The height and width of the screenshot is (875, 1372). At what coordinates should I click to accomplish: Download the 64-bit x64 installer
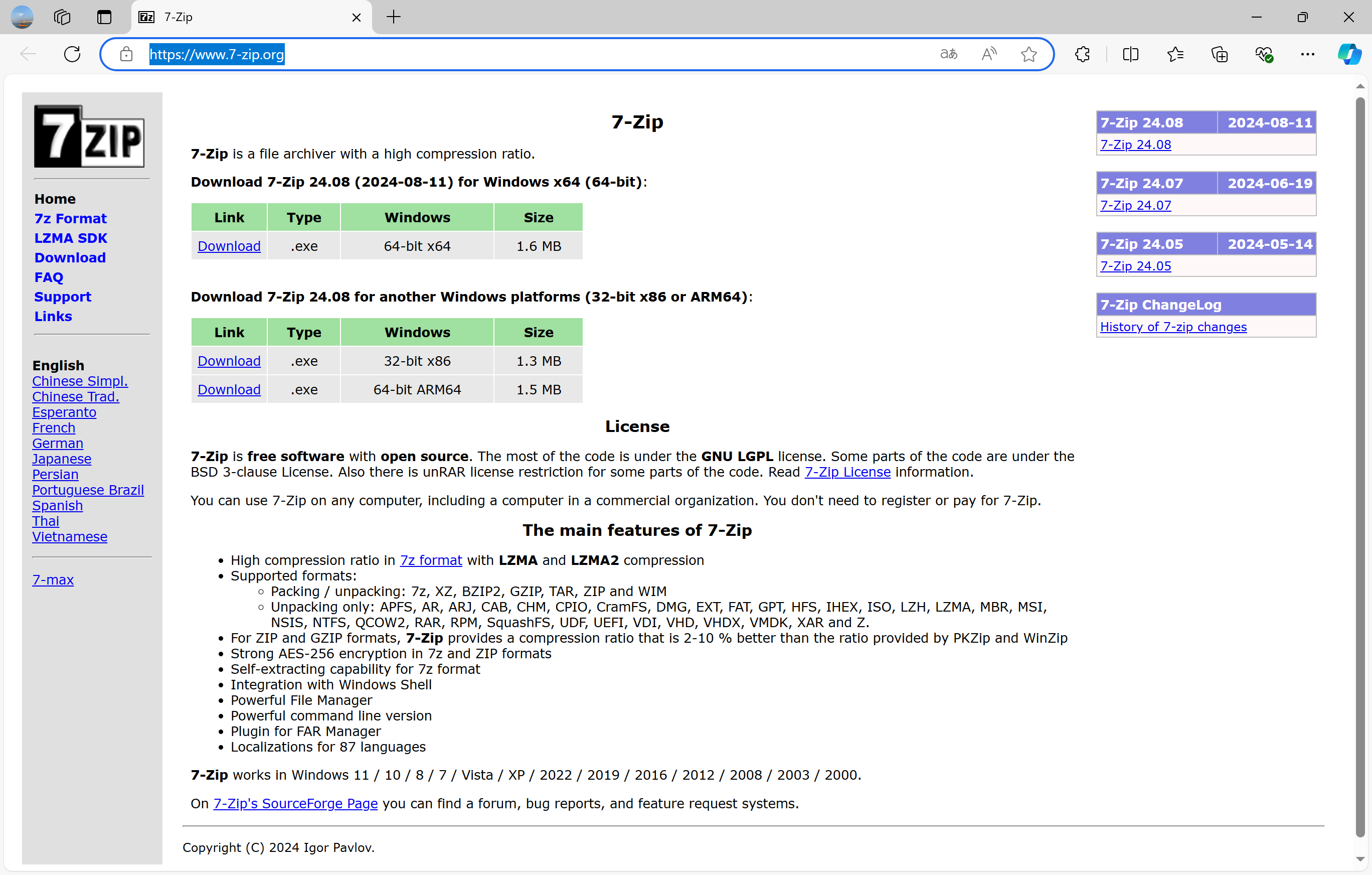click(x=229, y=246)
